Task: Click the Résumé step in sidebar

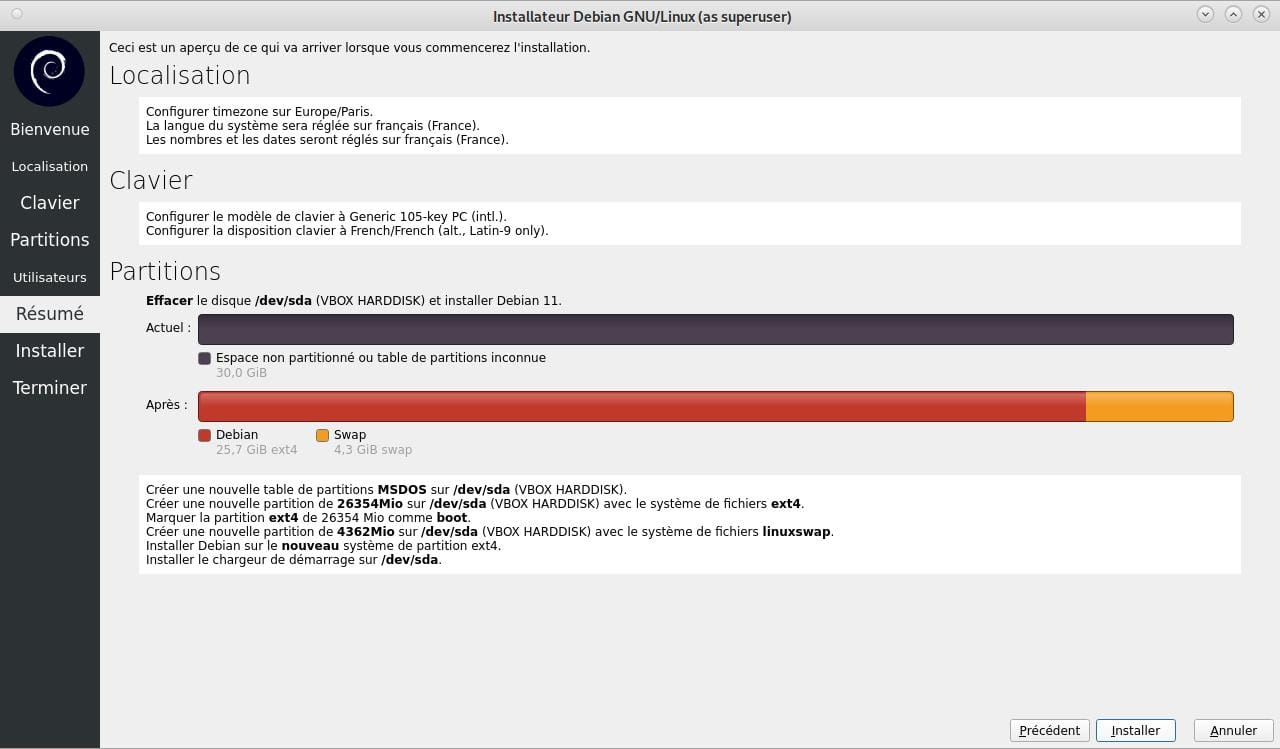Action: [50, 314]
